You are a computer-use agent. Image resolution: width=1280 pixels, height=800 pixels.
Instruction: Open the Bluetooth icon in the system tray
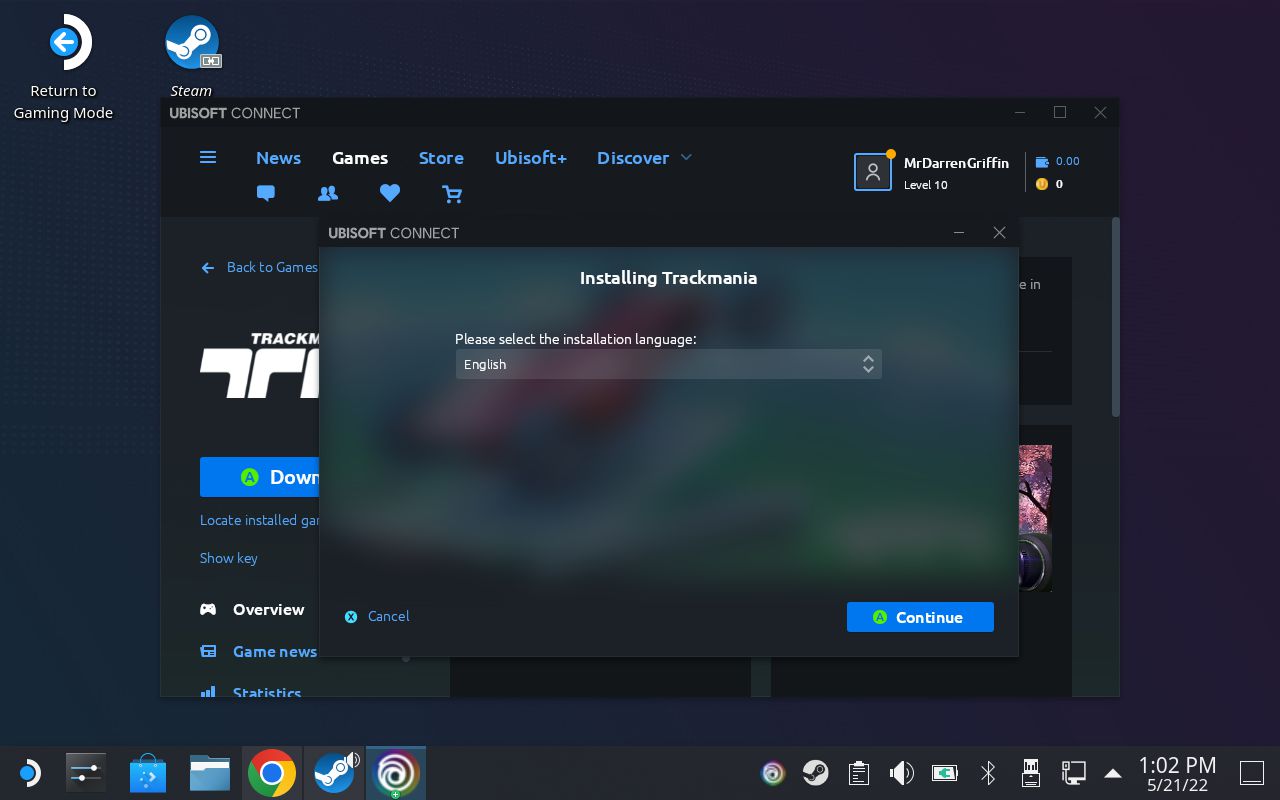tap(987, 772)
